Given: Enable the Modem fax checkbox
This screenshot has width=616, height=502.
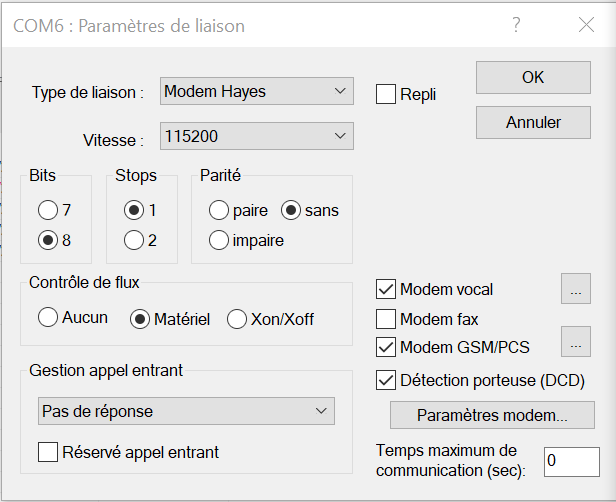Looking at the screenshot, I should [x=386, y=319].
